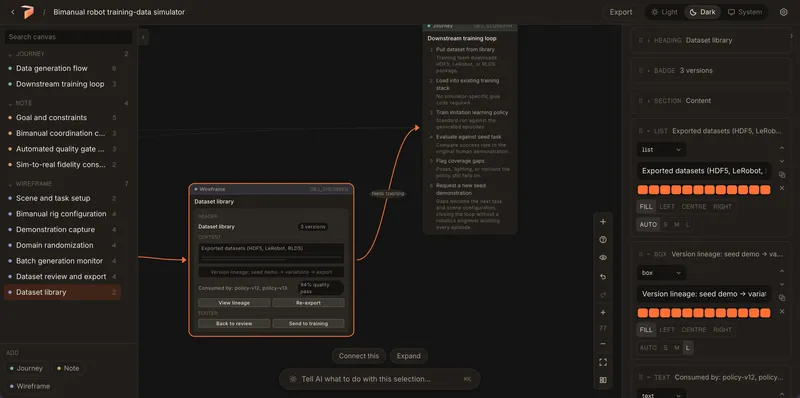Click the Expand button below canvas
Image resolution: width=800 pixels, height=398 pixels.
coord(409,356)
